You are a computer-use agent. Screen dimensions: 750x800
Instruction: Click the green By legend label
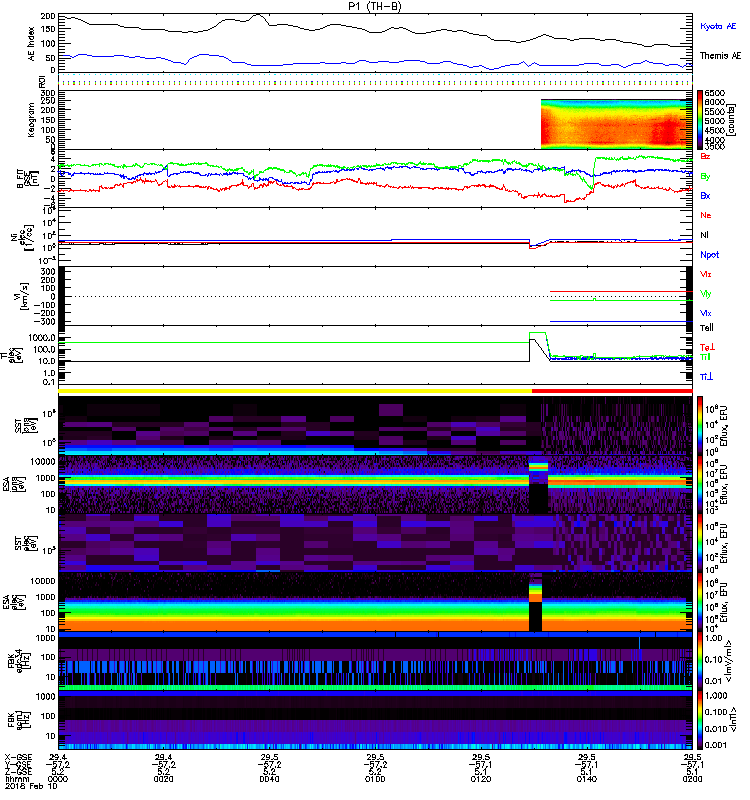tap(705, 176)
